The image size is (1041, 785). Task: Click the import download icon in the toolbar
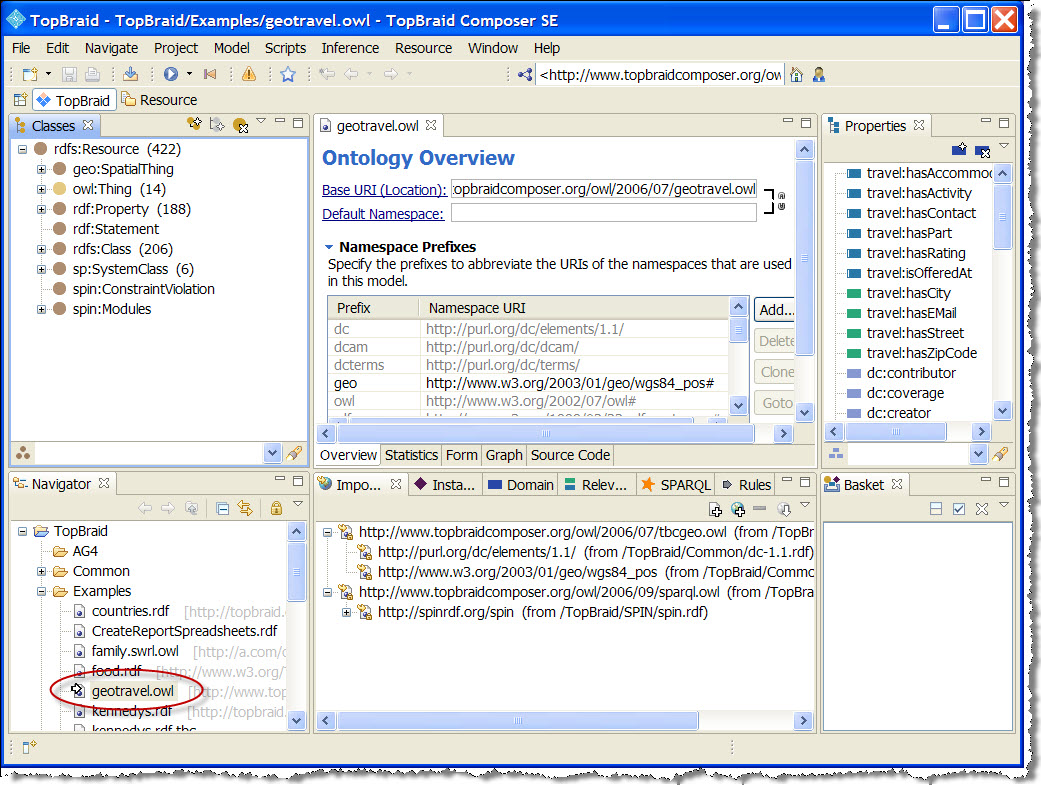point(131,74)
